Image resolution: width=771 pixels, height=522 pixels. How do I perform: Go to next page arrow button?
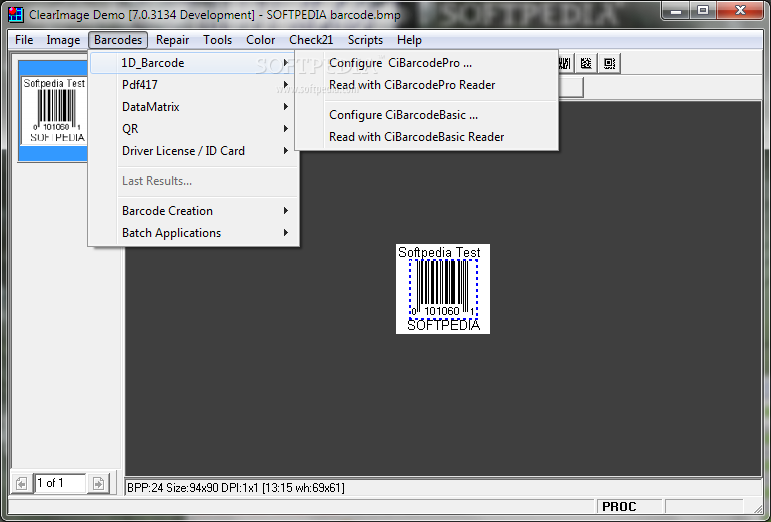click(98, 484)
